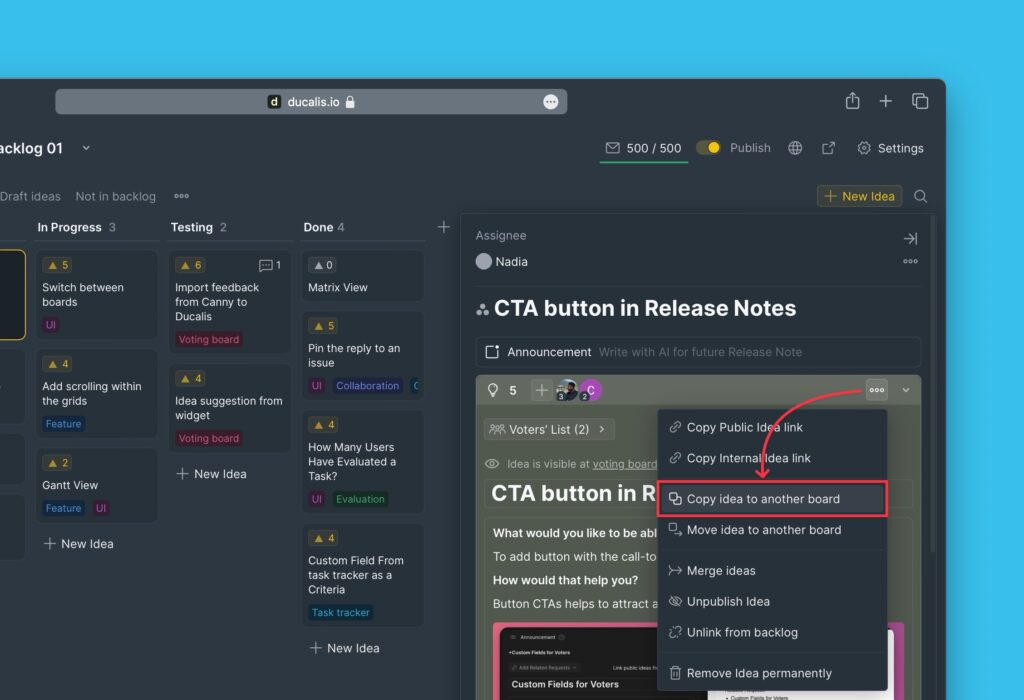
Task: Add a voter with the plus icon
Action: click(541, 390)
